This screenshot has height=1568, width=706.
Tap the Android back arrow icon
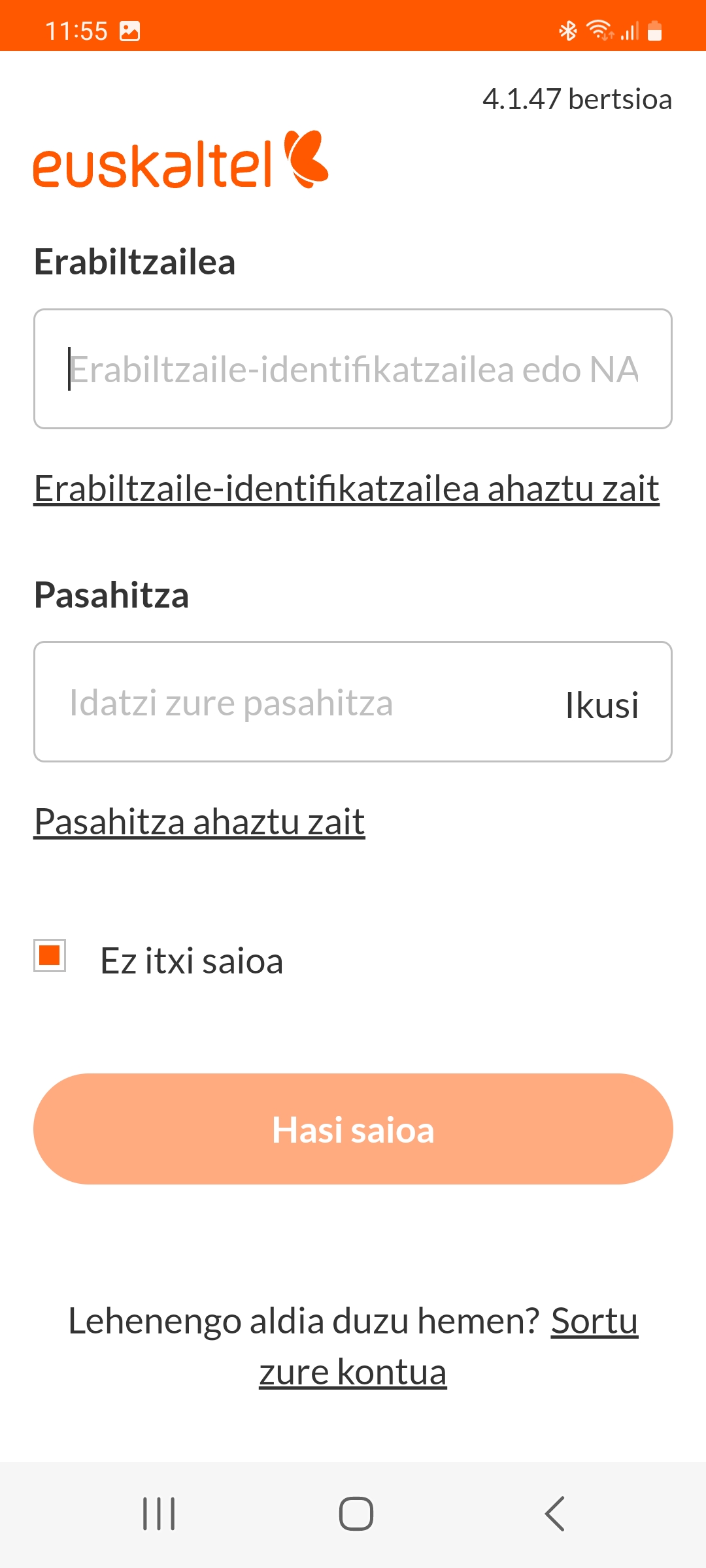click(554, 1514)
